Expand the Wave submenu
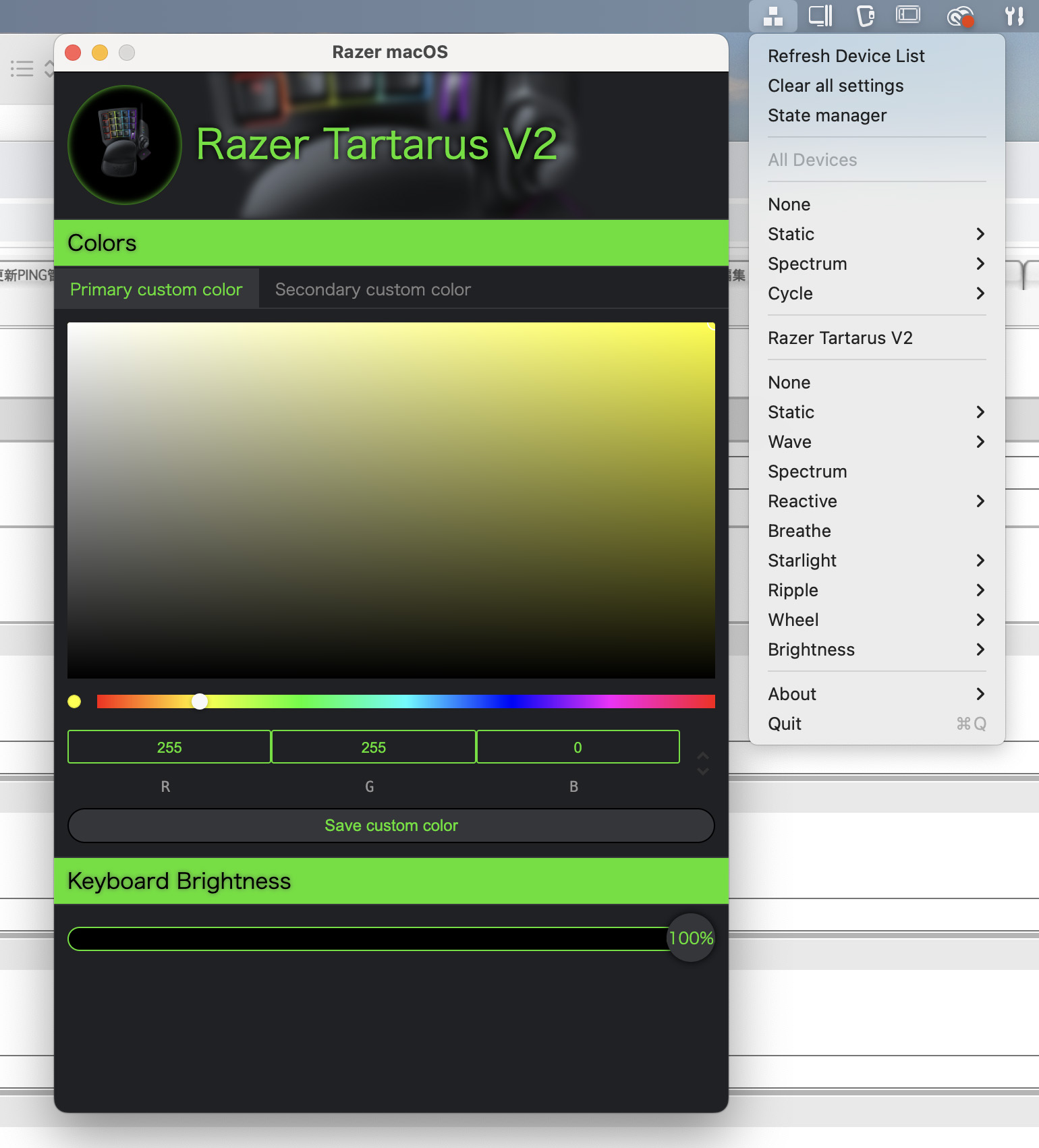Viewport: 1039px width, 1148px height. 877,442
